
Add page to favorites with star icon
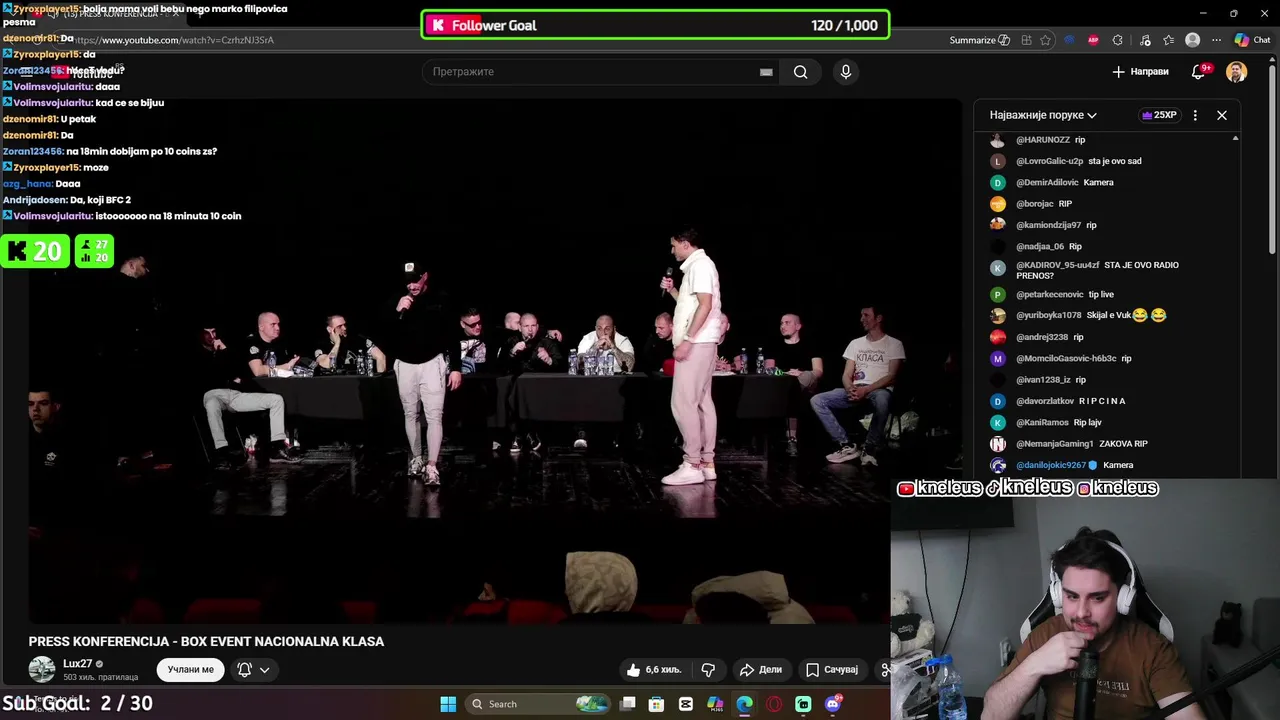click(1045, 40)
